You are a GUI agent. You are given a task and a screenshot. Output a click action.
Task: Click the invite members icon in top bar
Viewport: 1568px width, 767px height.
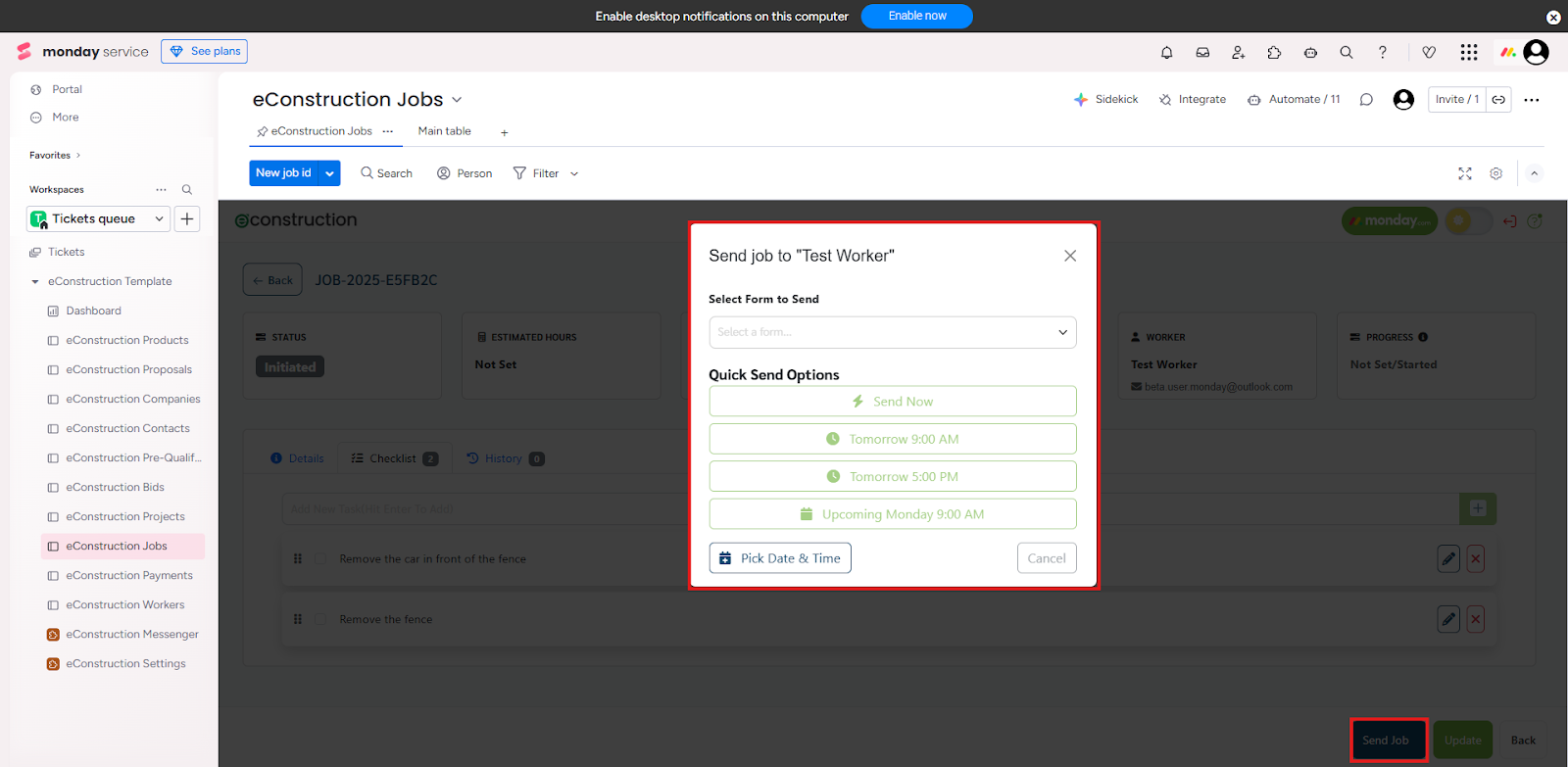coord(1239,53)
